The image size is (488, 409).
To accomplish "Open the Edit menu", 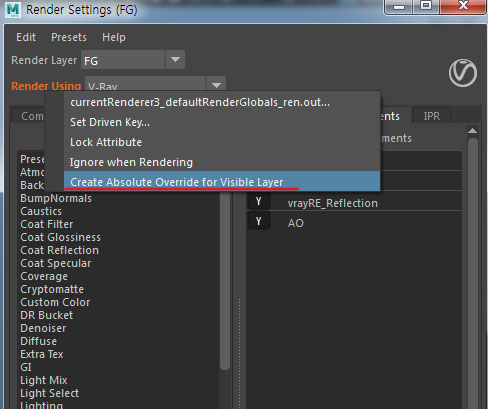I will point(26,37).
